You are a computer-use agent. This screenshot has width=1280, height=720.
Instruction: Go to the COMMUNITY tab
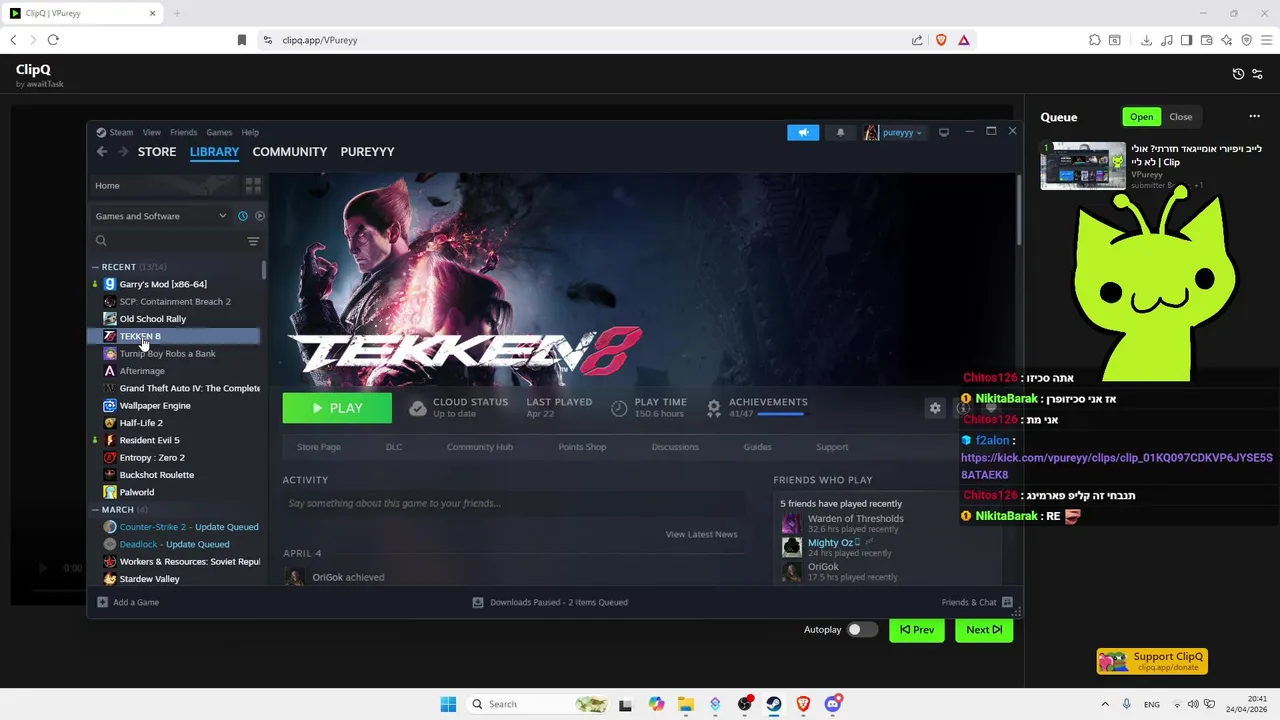coord(290,152)
